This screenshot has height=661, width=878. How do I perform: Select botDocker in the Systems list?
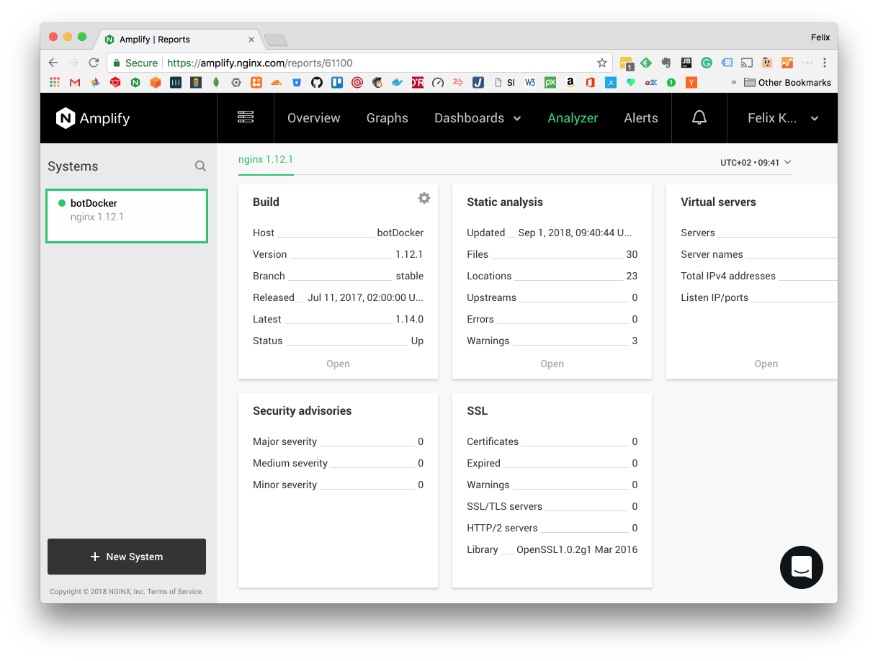tap(126, 210)
